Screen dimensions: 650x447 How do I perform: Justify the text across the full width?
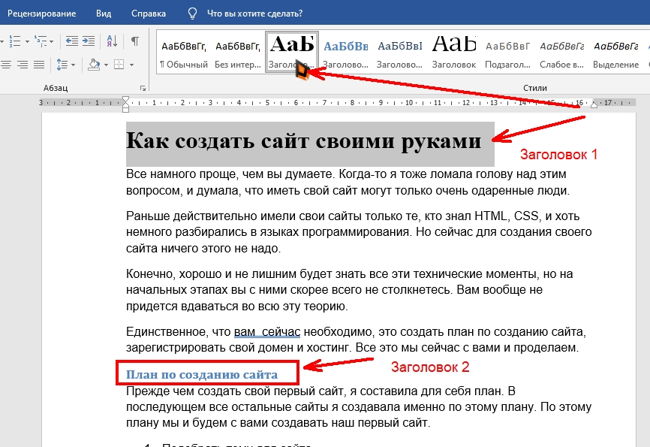pyautogui.click(x=39, y=65)
